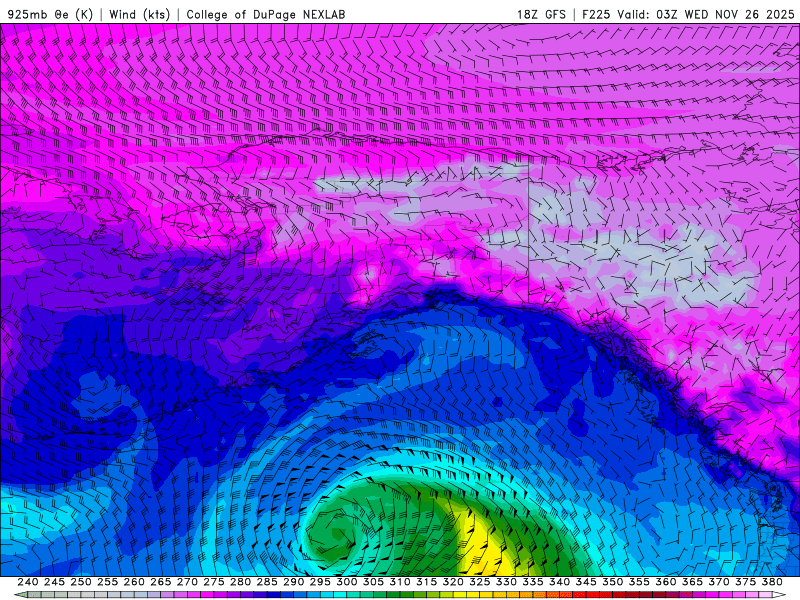Click the 280 value on the color scale
800x600 pixels.
coord(240,582)
